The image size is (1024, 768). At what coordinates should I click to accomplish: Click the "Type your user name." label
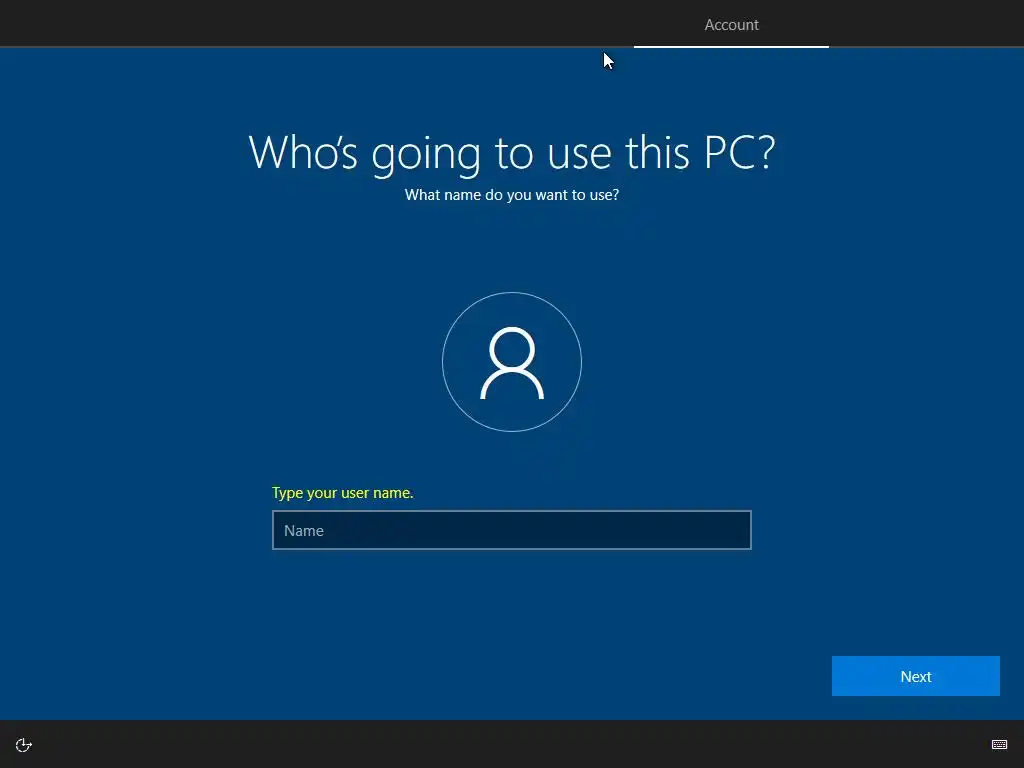coord(343,492)
